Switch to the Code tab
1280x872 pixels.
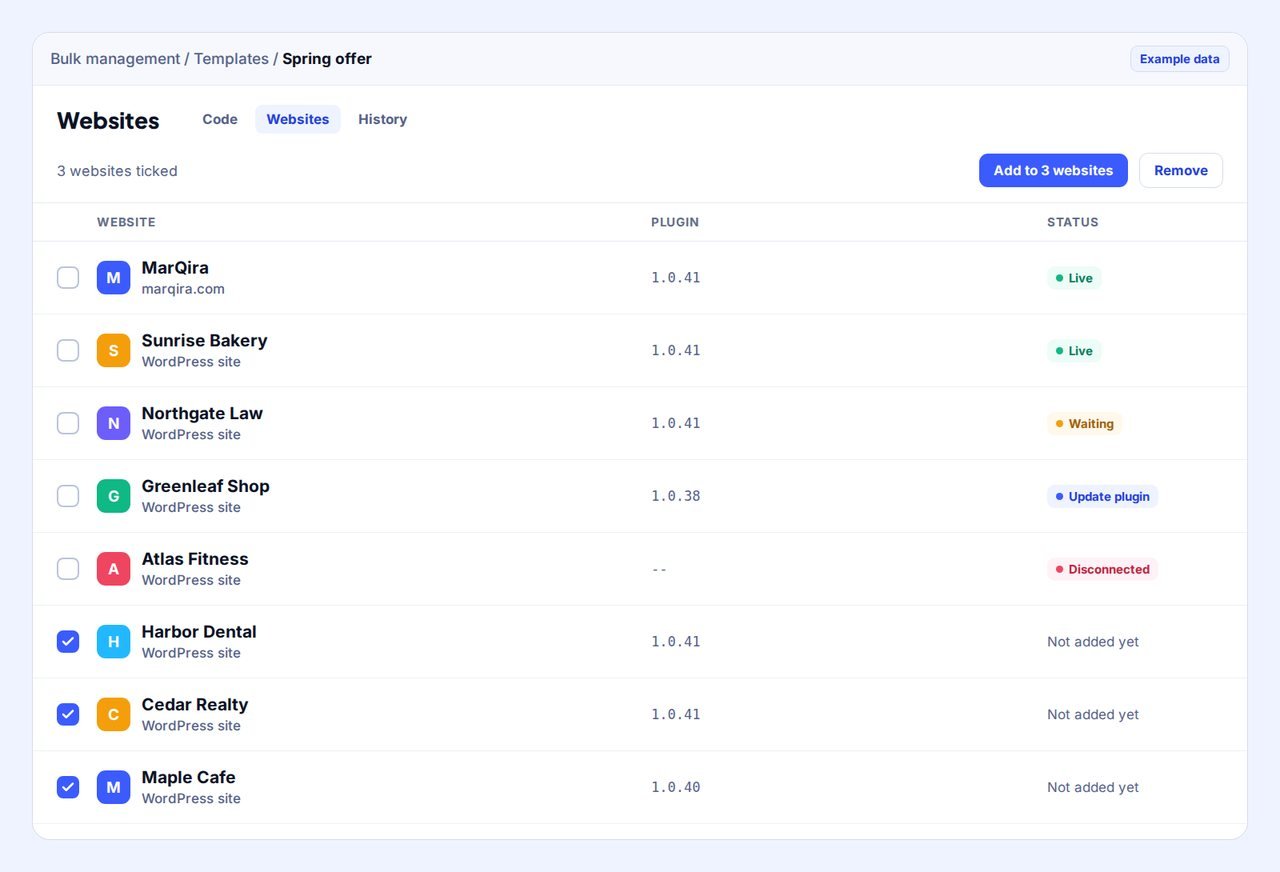pos(220,119)
